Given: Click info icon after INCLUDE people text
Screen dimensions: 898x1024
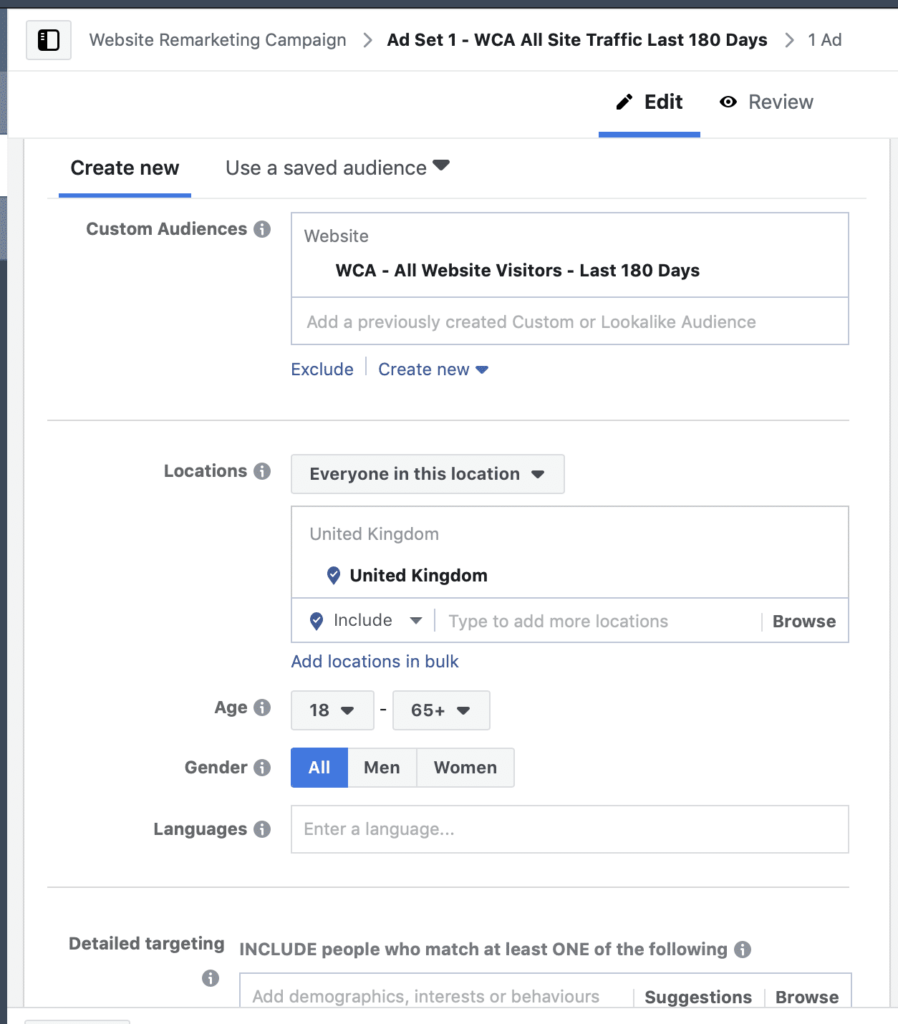Looking at the screenshot, I should [742, 949].
